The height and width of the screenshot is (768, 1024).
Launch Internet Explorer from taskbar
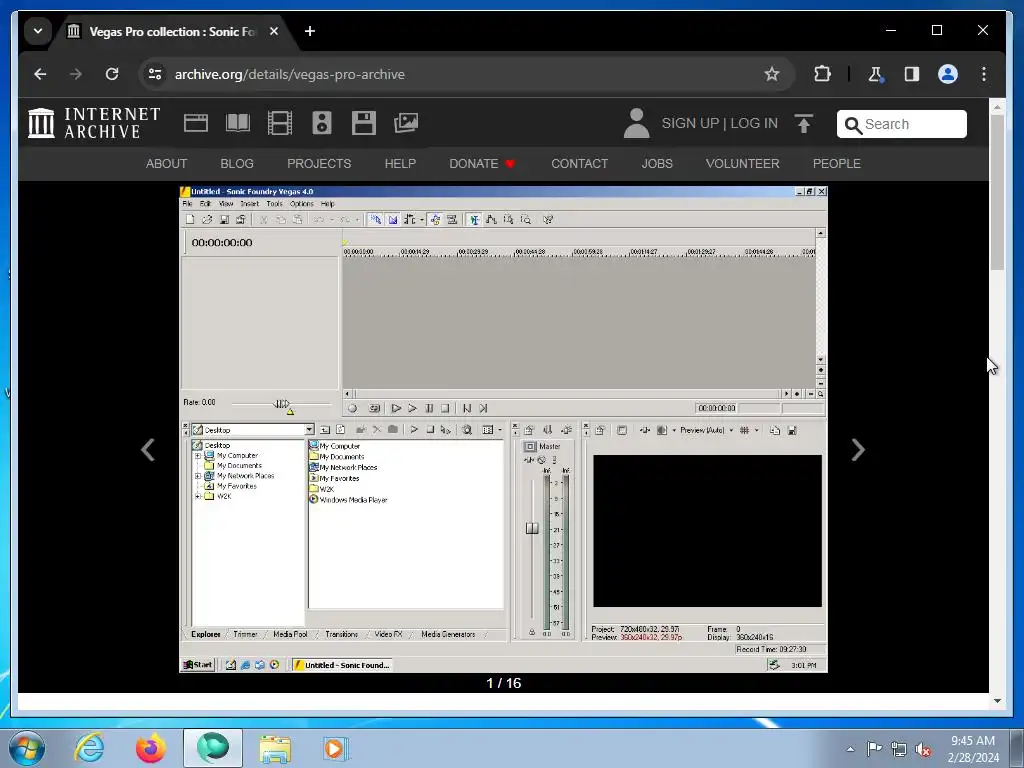(x=89, y=748)
